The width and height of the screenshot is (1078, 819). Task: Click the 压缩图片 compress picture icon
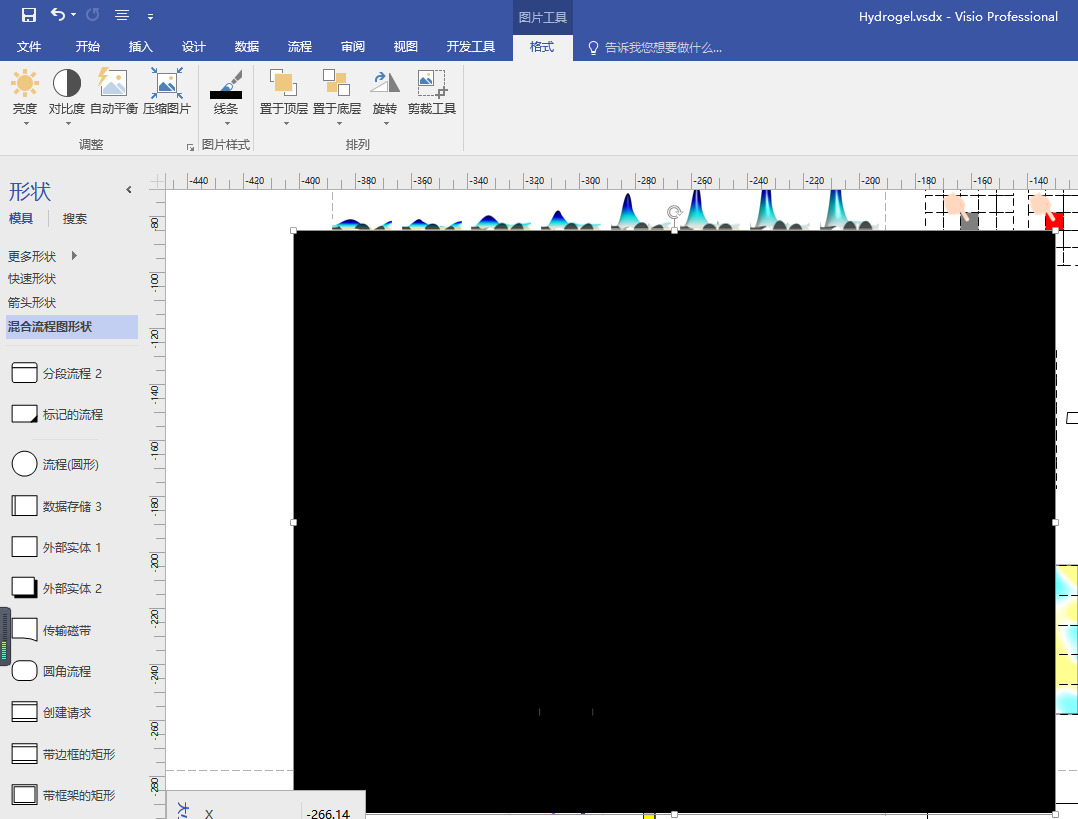166,83
